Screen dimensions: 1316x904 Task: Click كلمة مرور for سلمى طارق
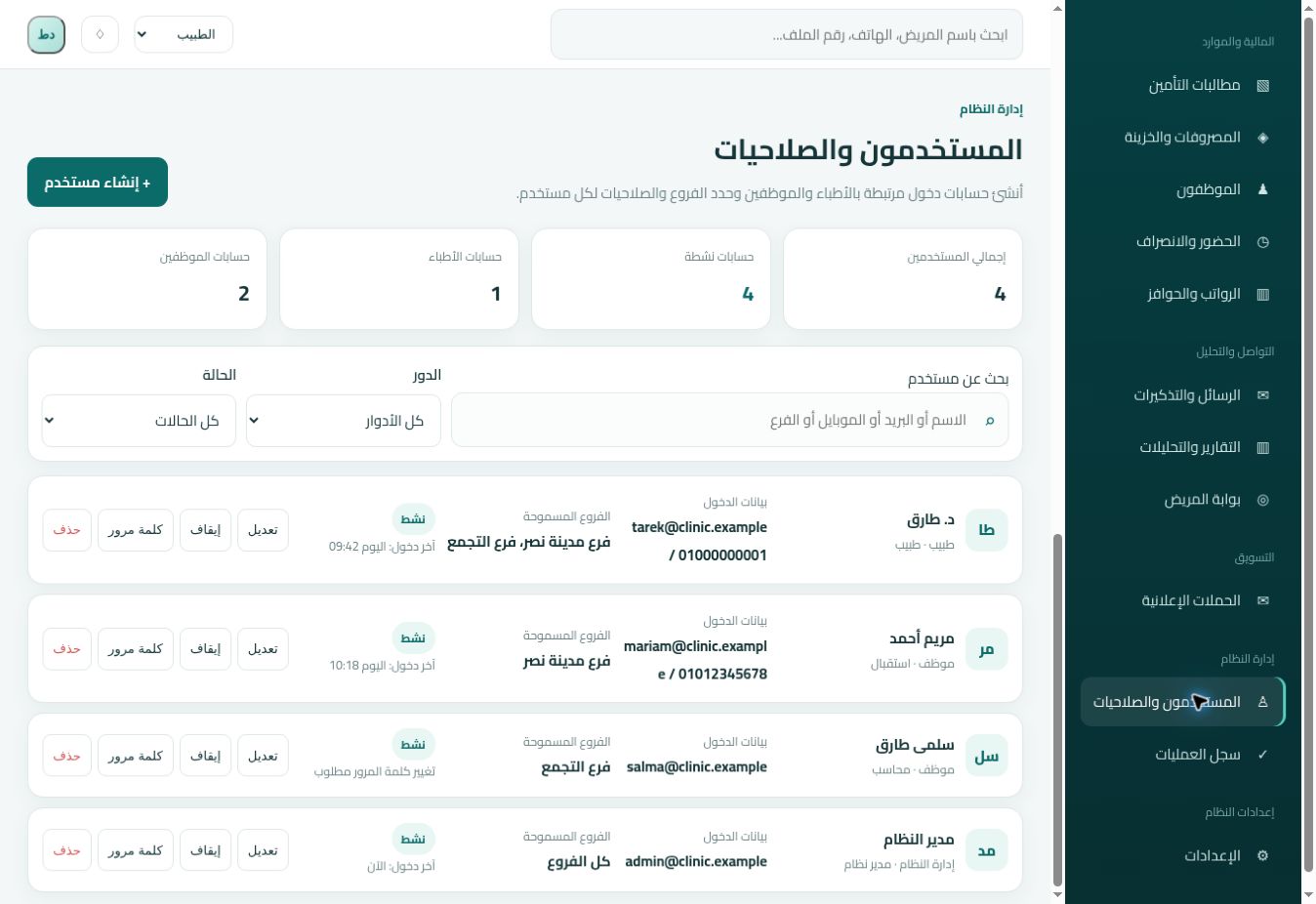pos(135,757)
